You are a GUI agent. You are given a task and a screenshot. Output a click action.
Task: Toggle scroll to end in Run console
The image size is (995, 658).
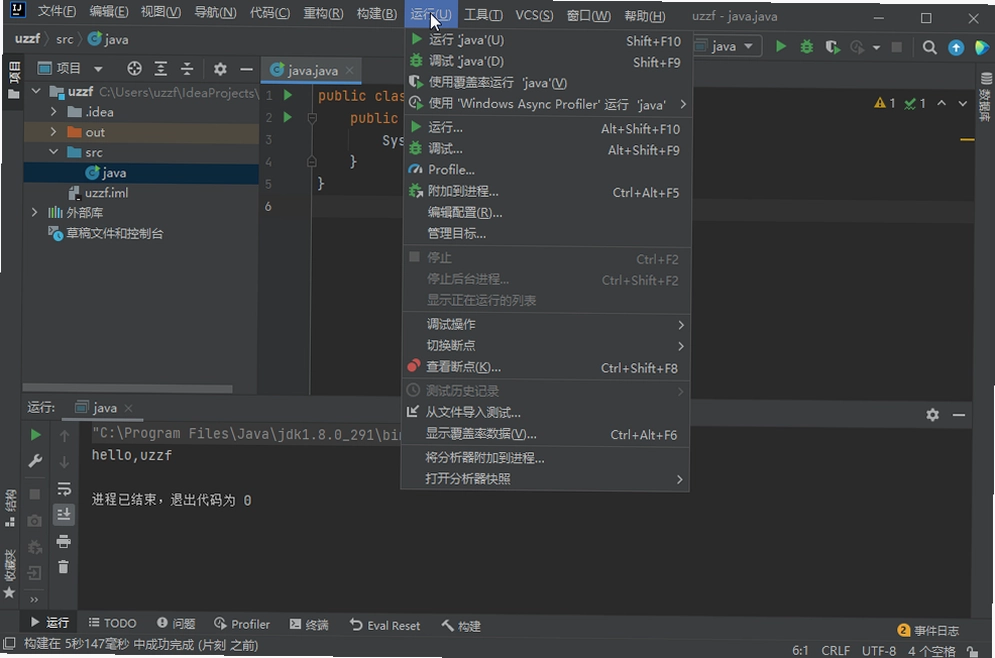[63, 515]
